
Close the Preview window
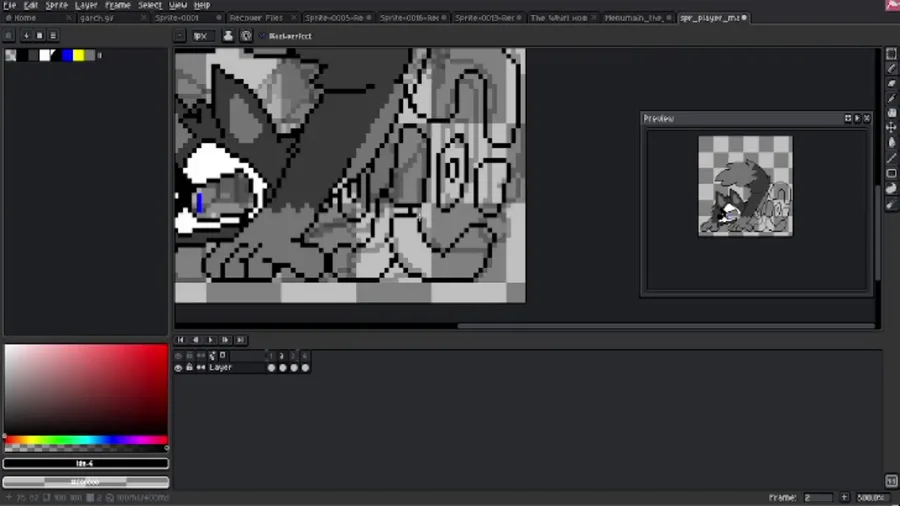point(867,118)
